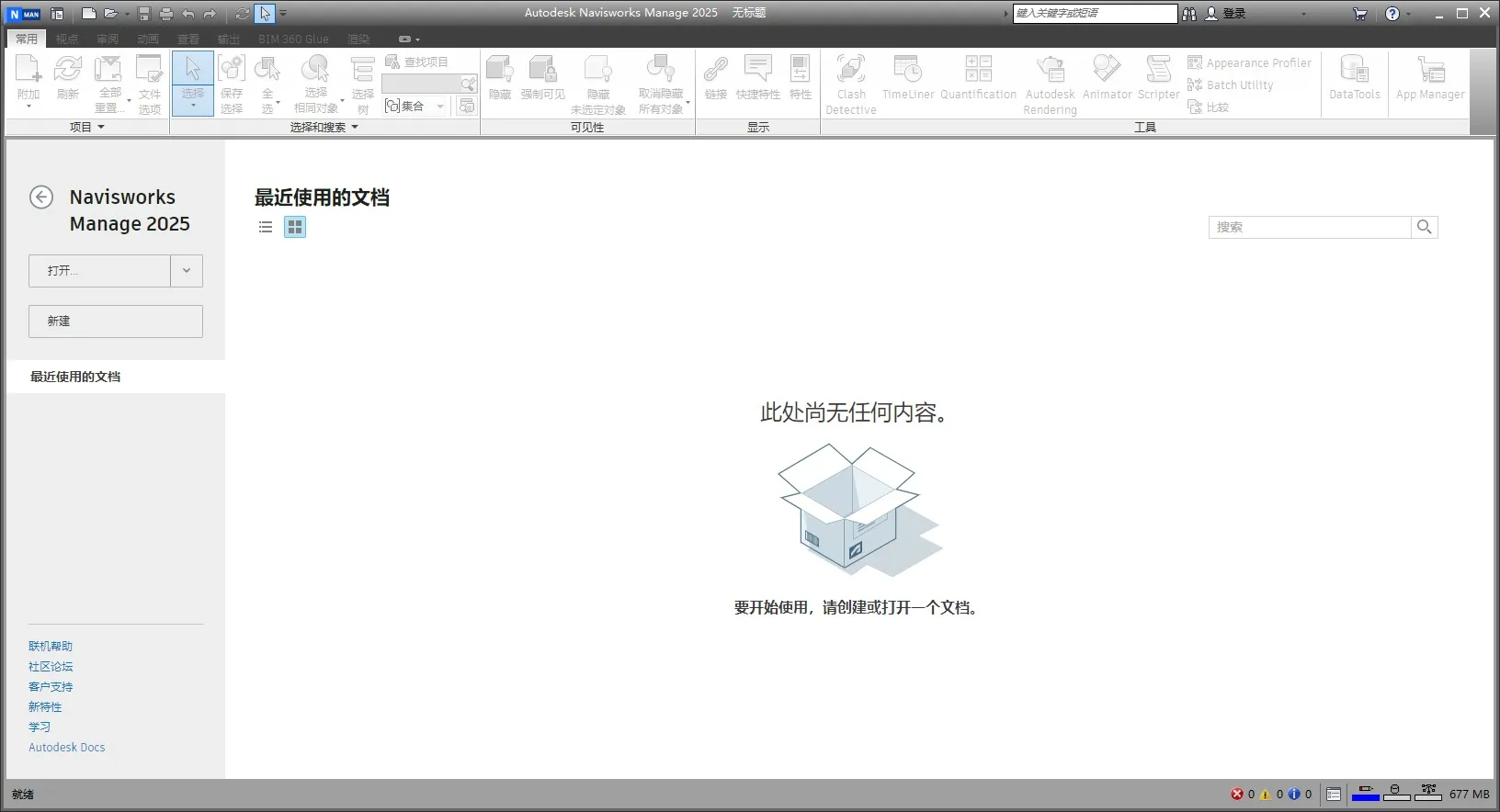Click the back arrow beside Navisworks Manage
Image resolution: width=1500 pixels, height=812 pixels.
(41, 197)
